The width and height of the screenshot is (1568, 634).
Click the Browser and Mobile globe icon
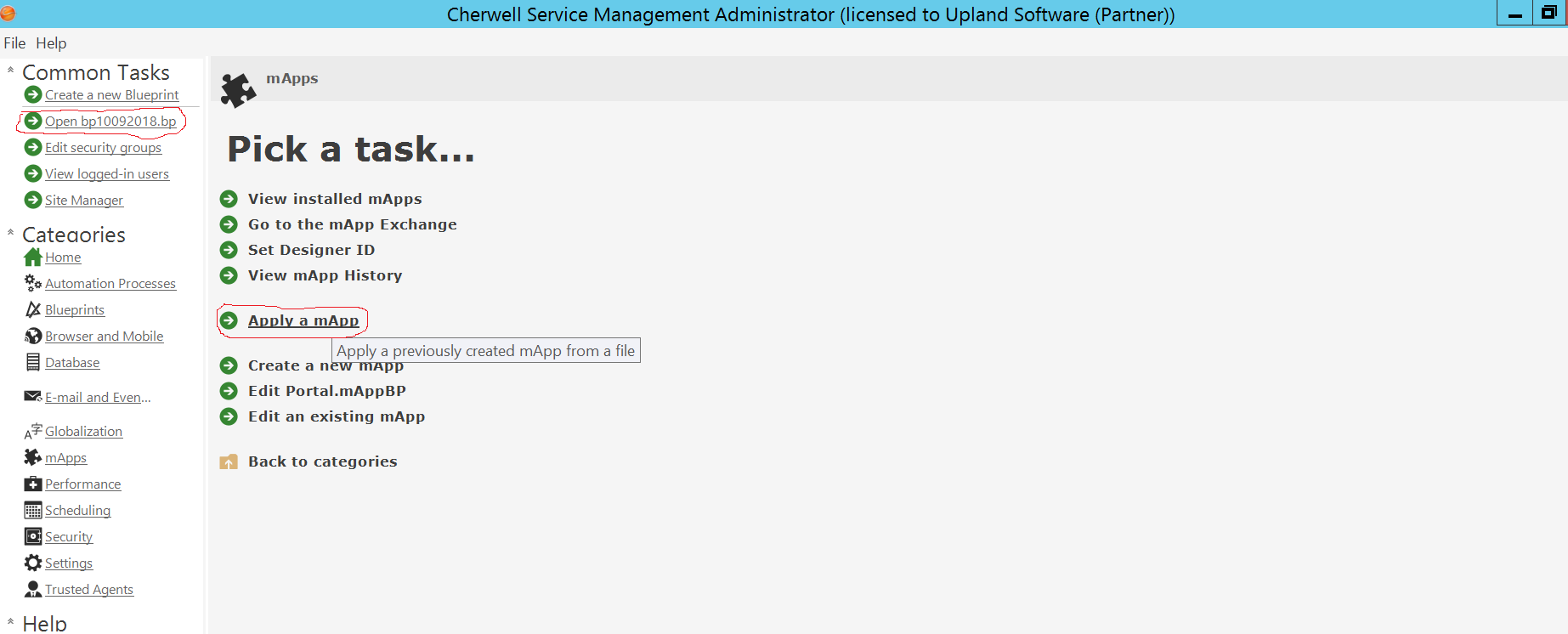(33, 336)
